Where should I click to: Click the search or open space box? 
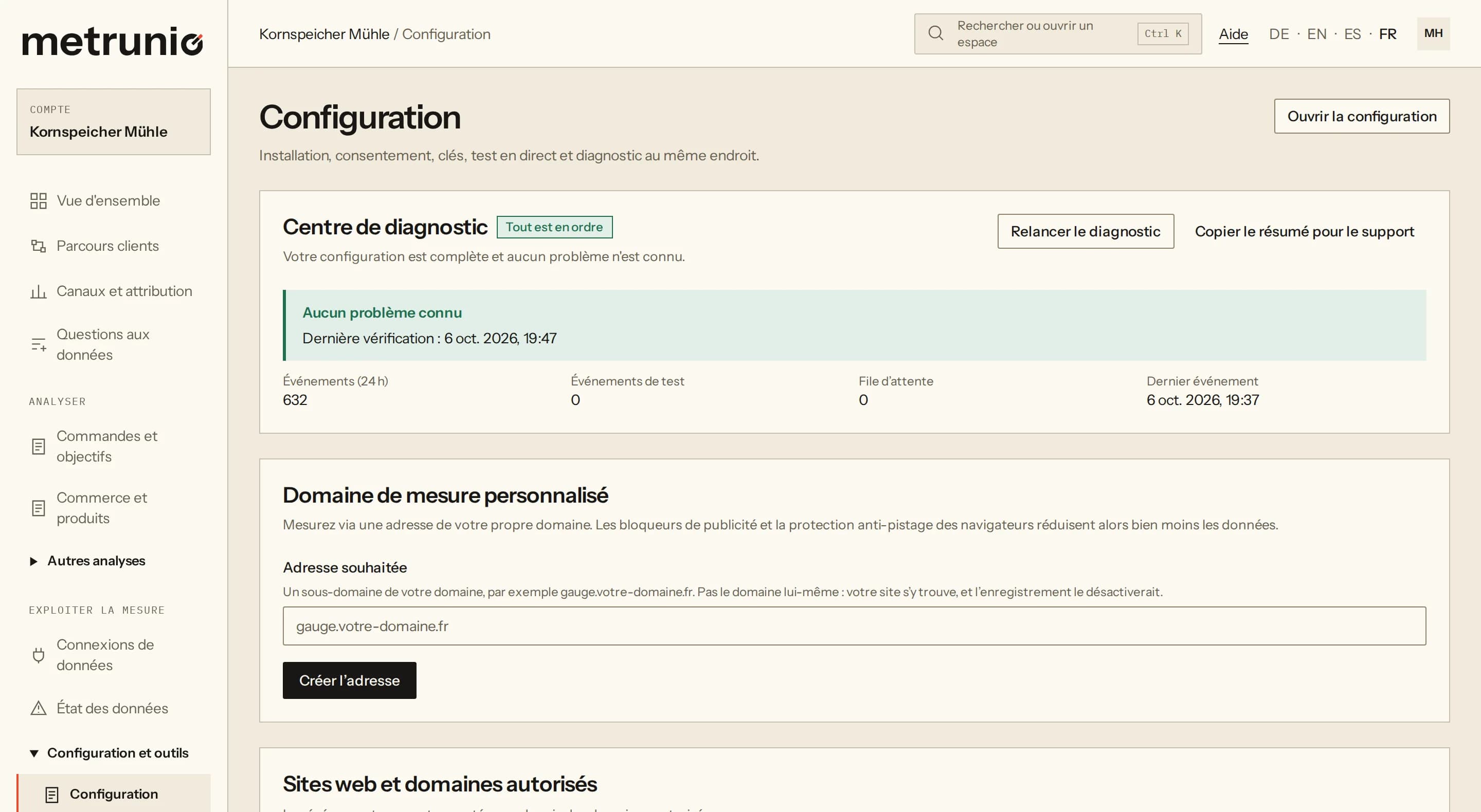1058,34
